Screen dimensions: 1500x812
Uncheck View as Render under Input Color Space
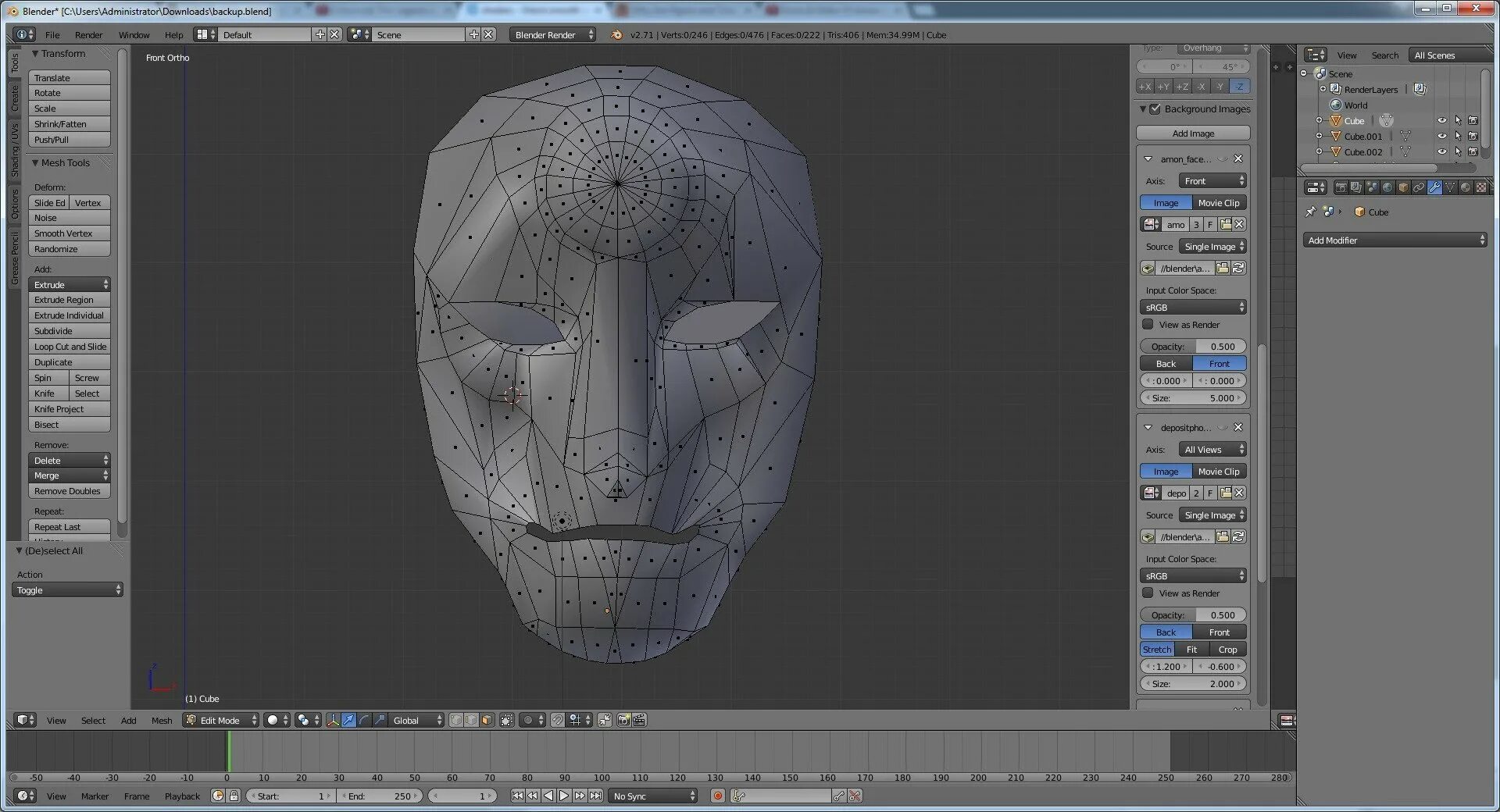point(1148,324)
